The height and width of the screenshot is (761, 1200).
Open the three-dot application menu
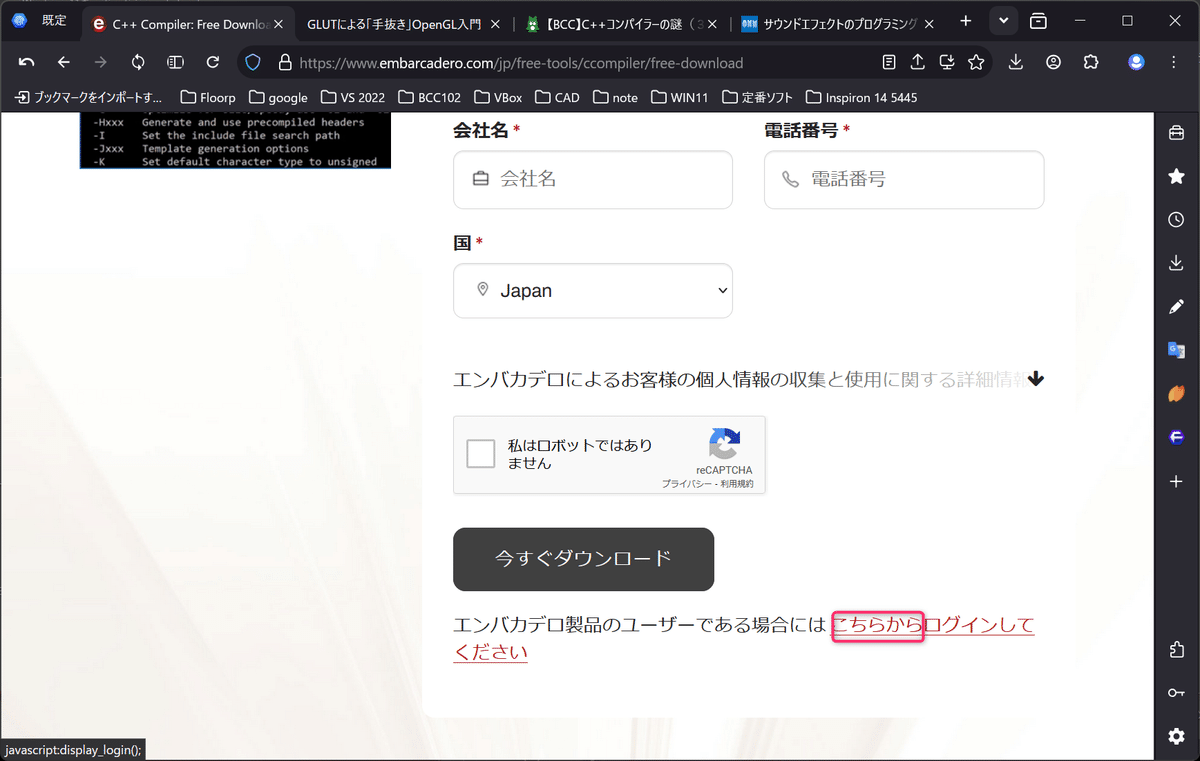tap(1174, 62)
